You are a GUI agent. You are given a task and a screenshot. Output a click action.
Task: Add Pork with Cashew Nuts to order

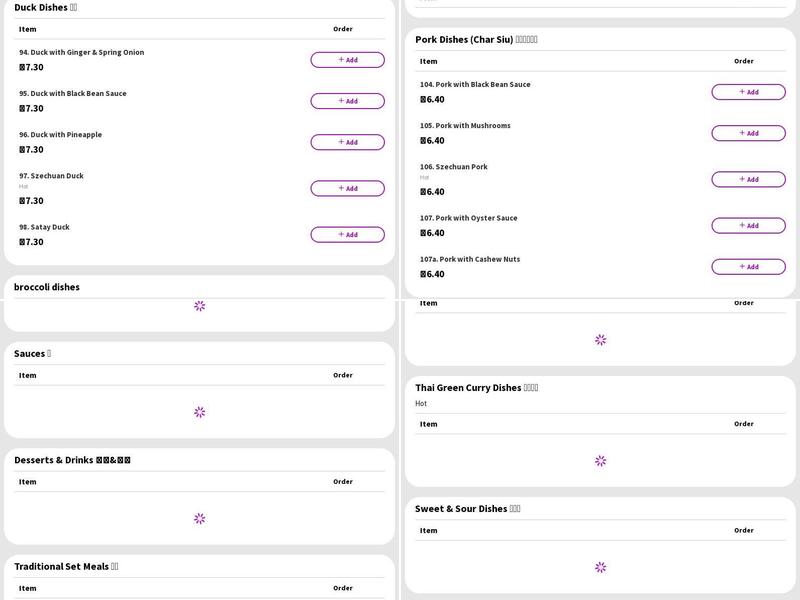[x=748, y=267]
